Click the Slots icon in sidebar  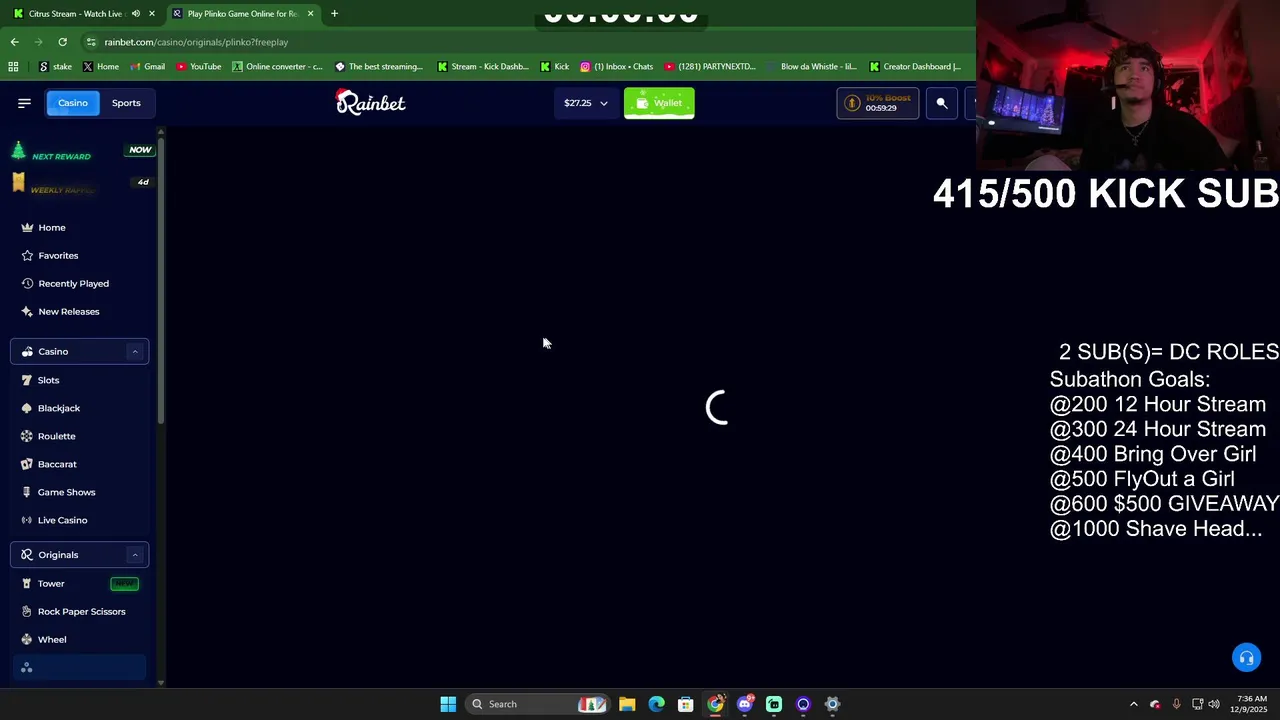click(27, 381)
